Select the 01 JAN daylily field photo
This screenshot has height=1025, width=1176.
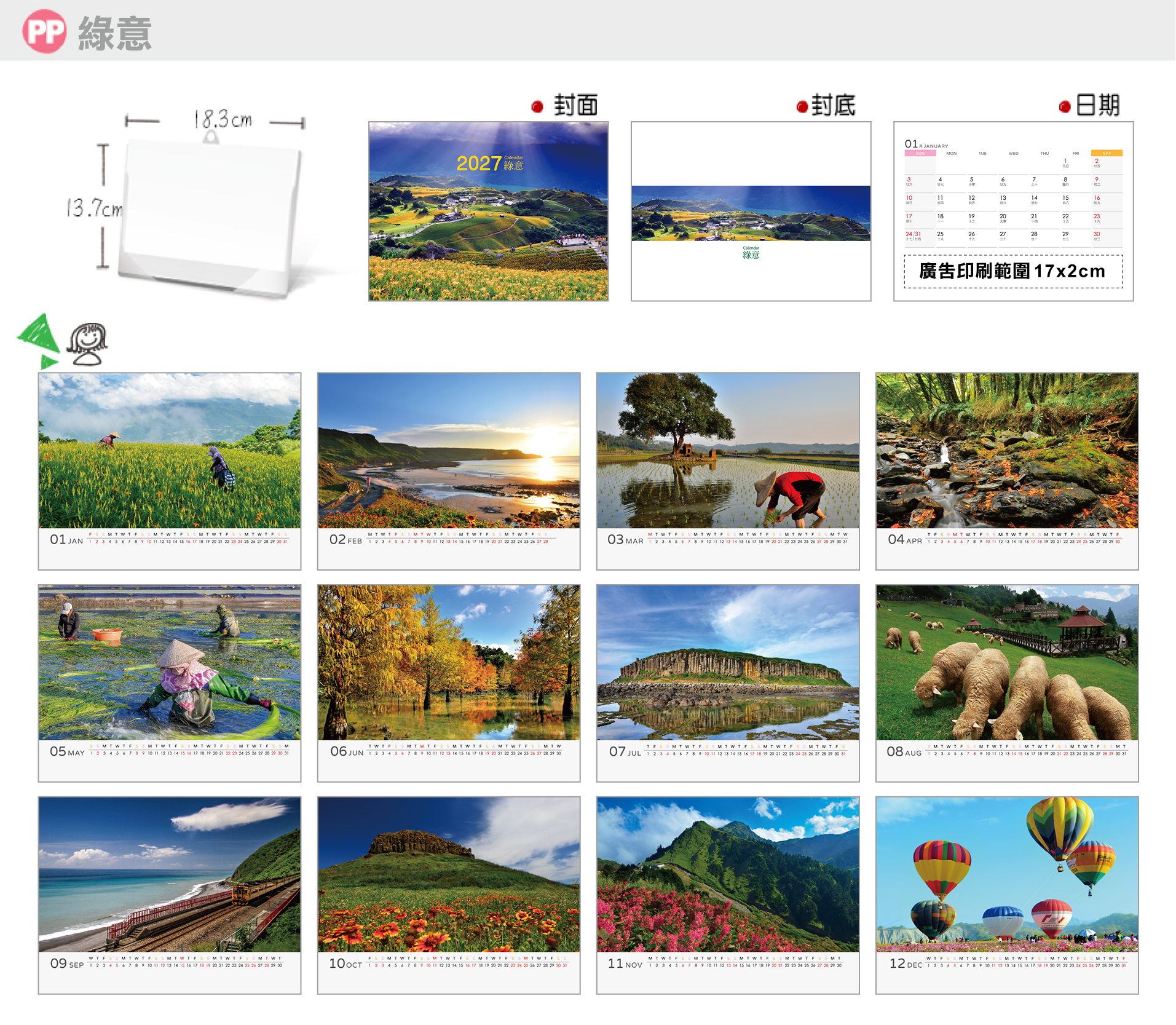click(x=170, y=451)
